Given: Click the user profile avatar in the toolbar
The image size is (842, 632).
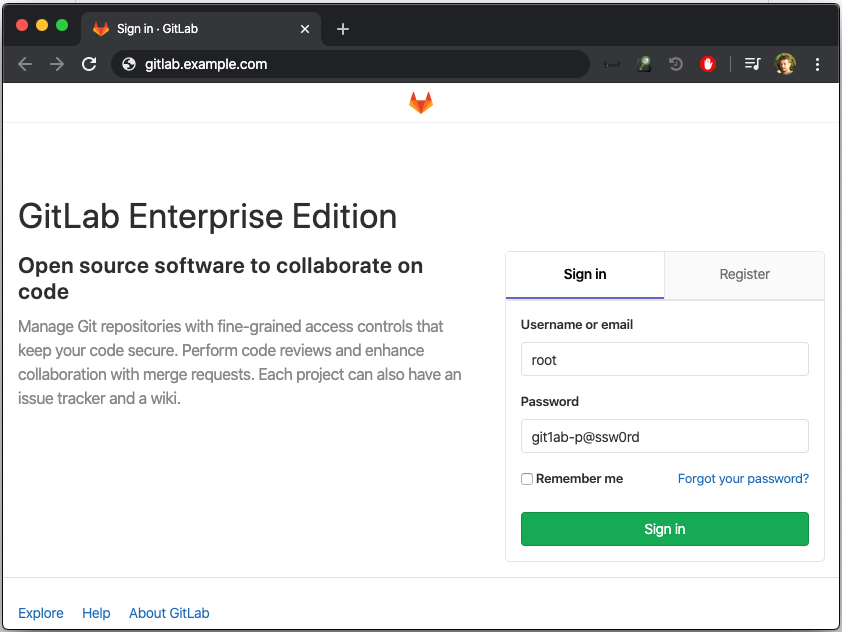Looking at the screenshot, I should coord(785,64).
